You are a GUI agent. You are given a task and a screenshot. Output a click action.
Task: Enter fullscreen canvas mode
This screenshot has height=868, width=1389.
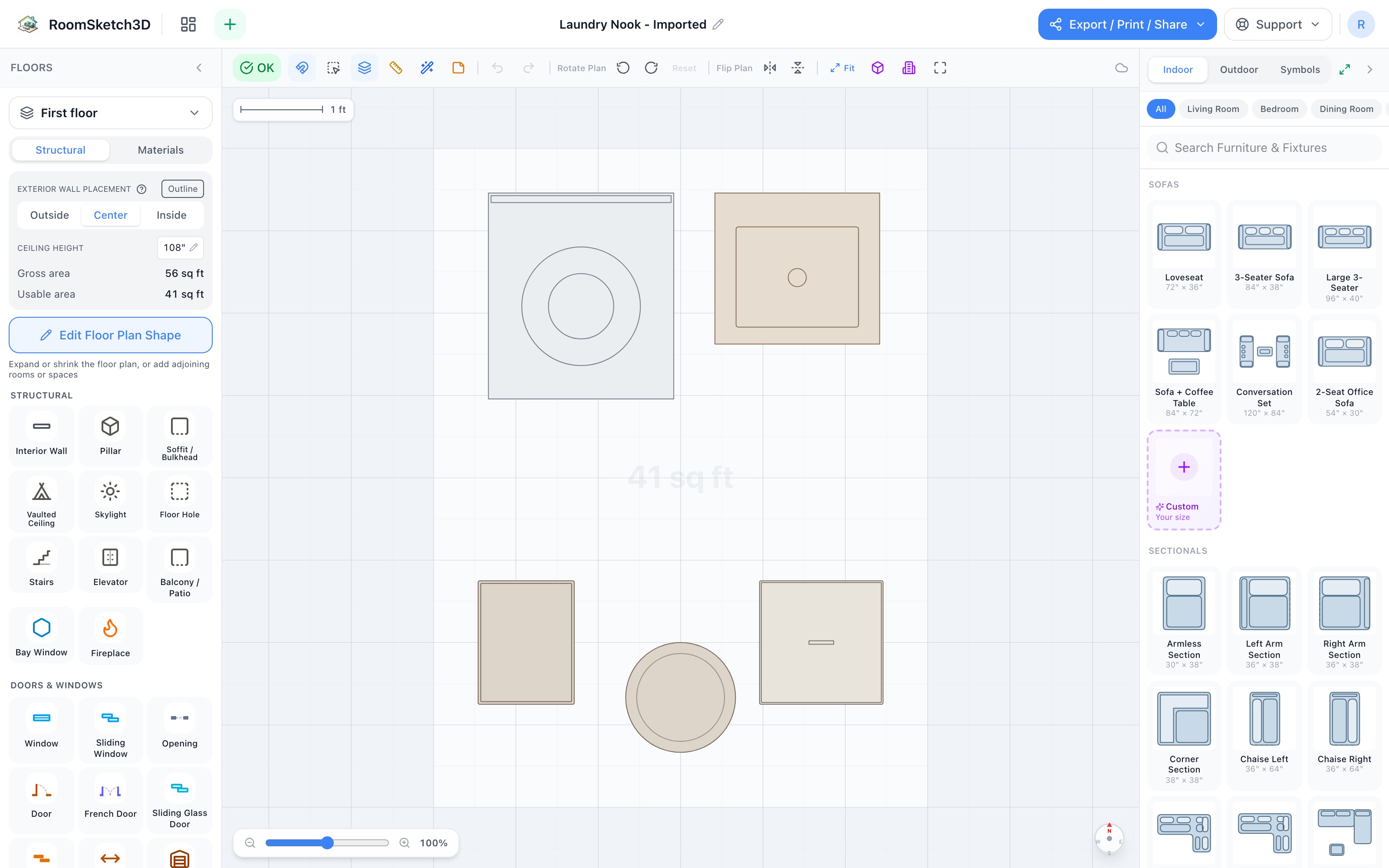tap(940, 68)
